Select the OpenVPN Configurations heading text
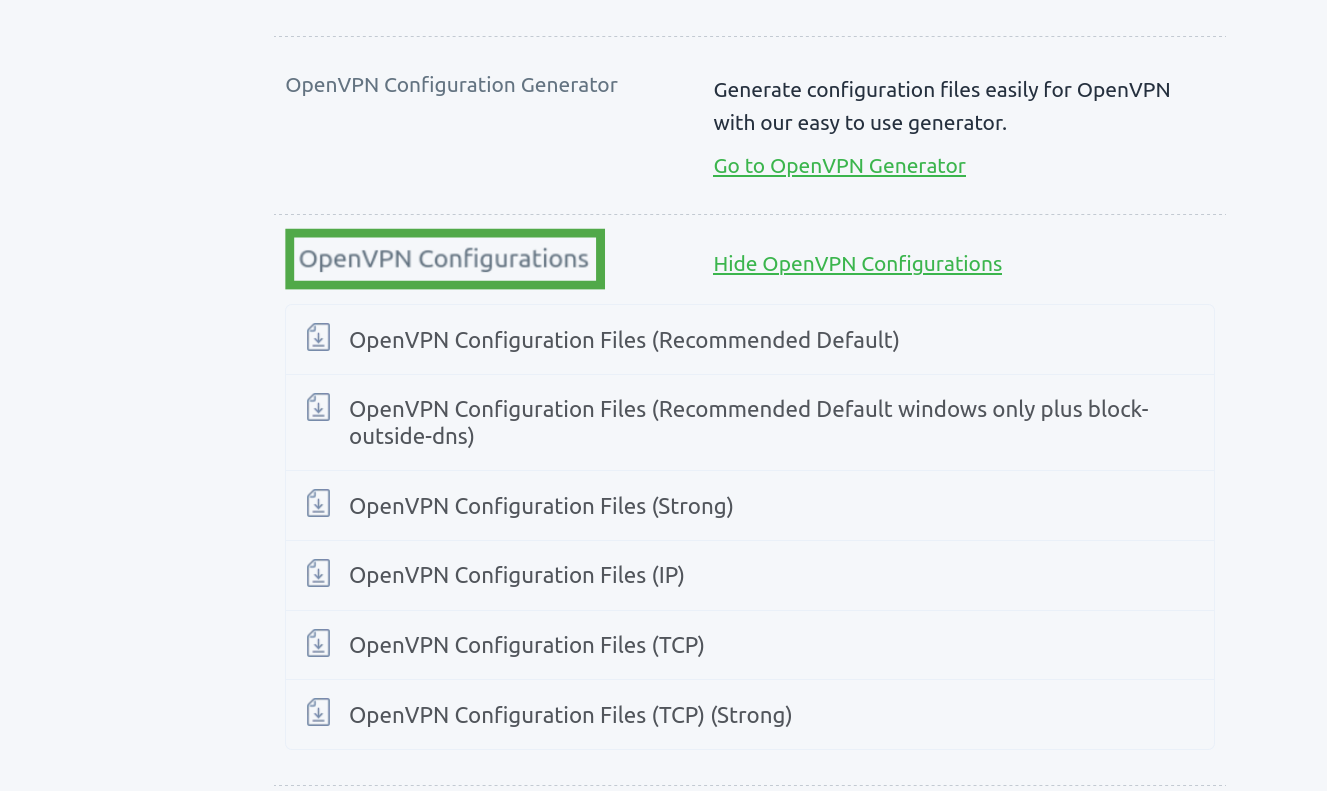Image resolution: width=1327 pixels, height=791 pixels. [x=444, y=259]
